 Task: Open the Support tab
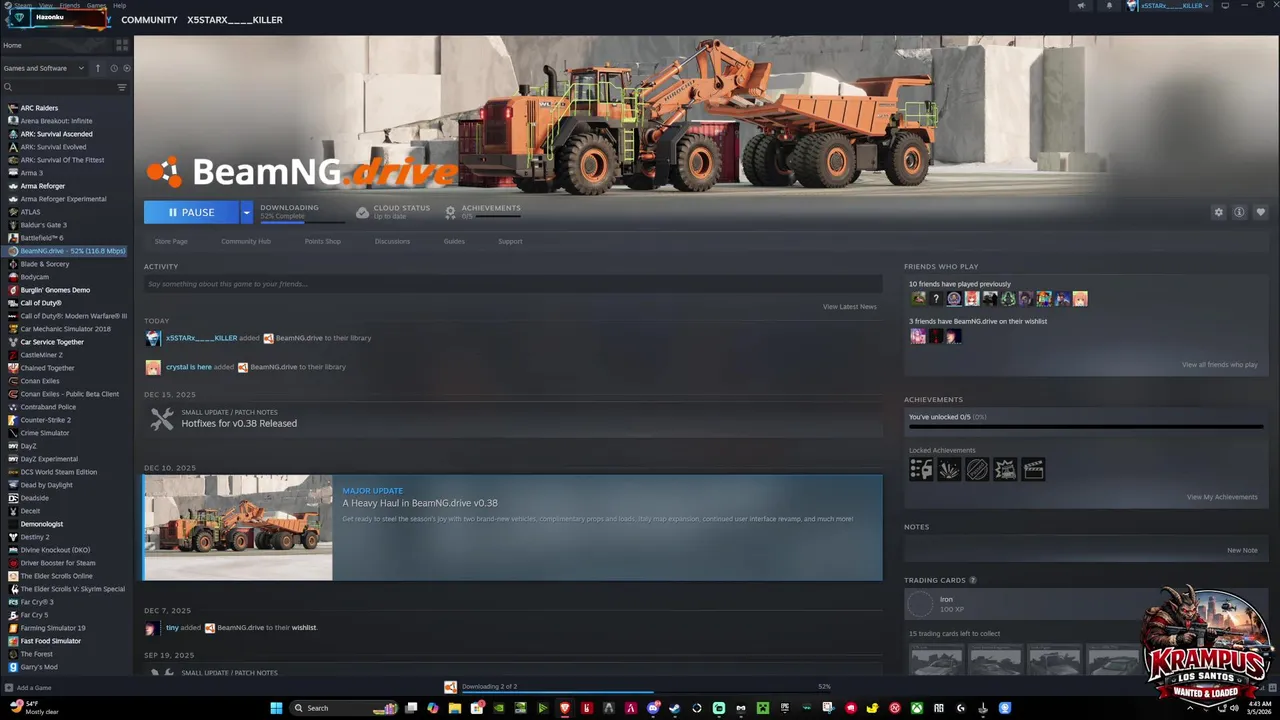tap(510, 241)
